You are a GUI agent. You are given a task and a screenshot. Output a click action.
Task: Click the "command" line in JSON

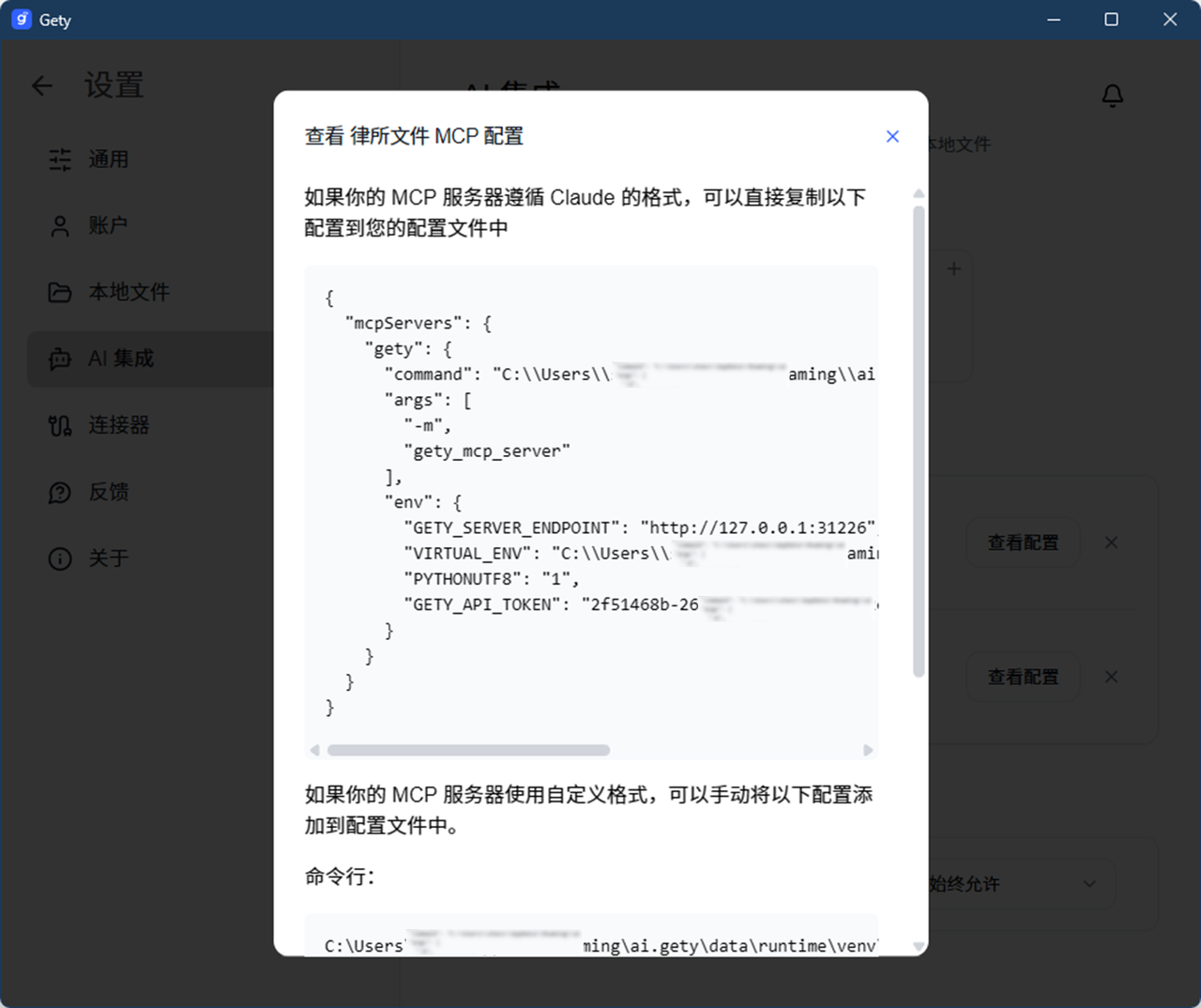[x=631, y=374]
